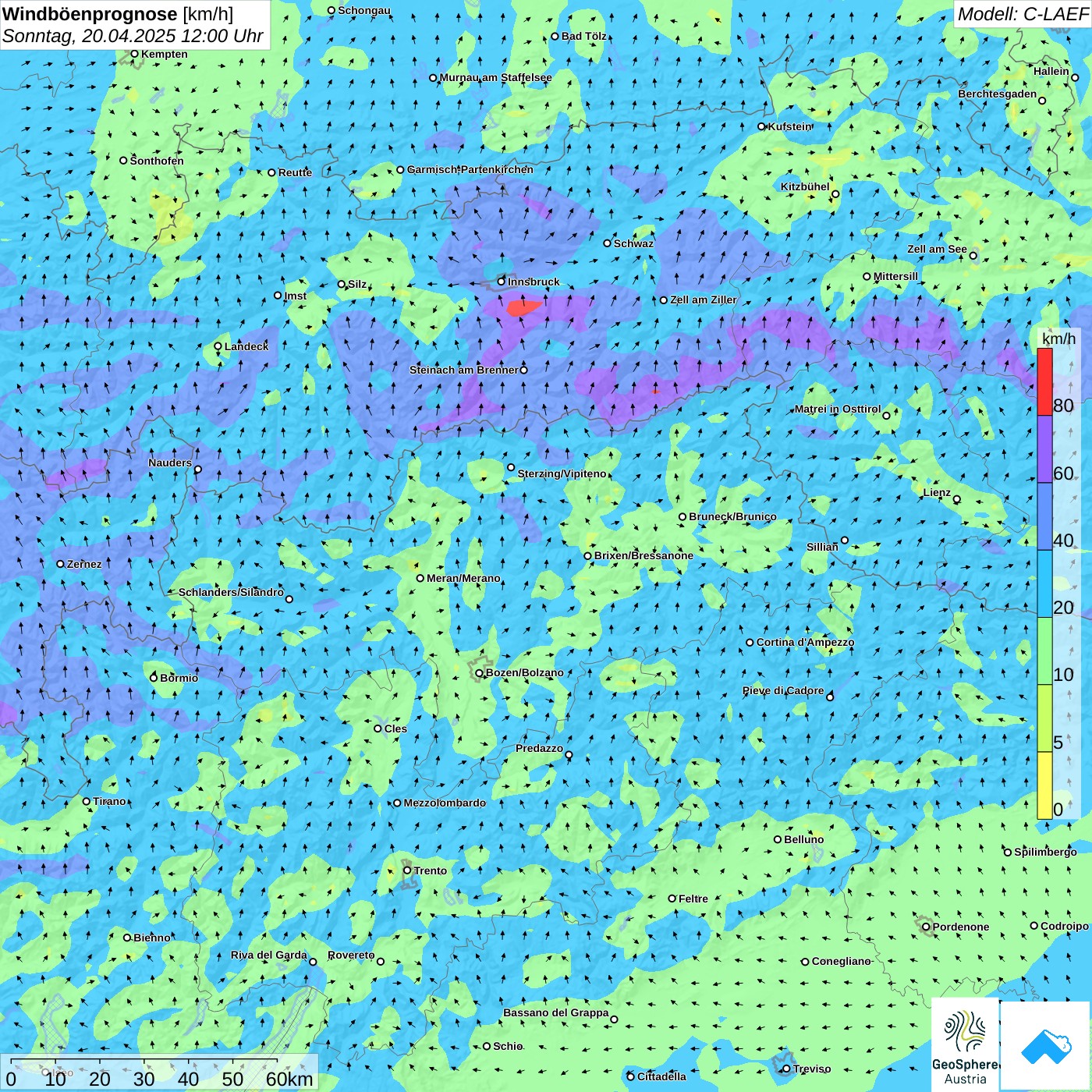
Task: Select the Lienz city label
Action: pyautogui.click(x=937, y=492)
